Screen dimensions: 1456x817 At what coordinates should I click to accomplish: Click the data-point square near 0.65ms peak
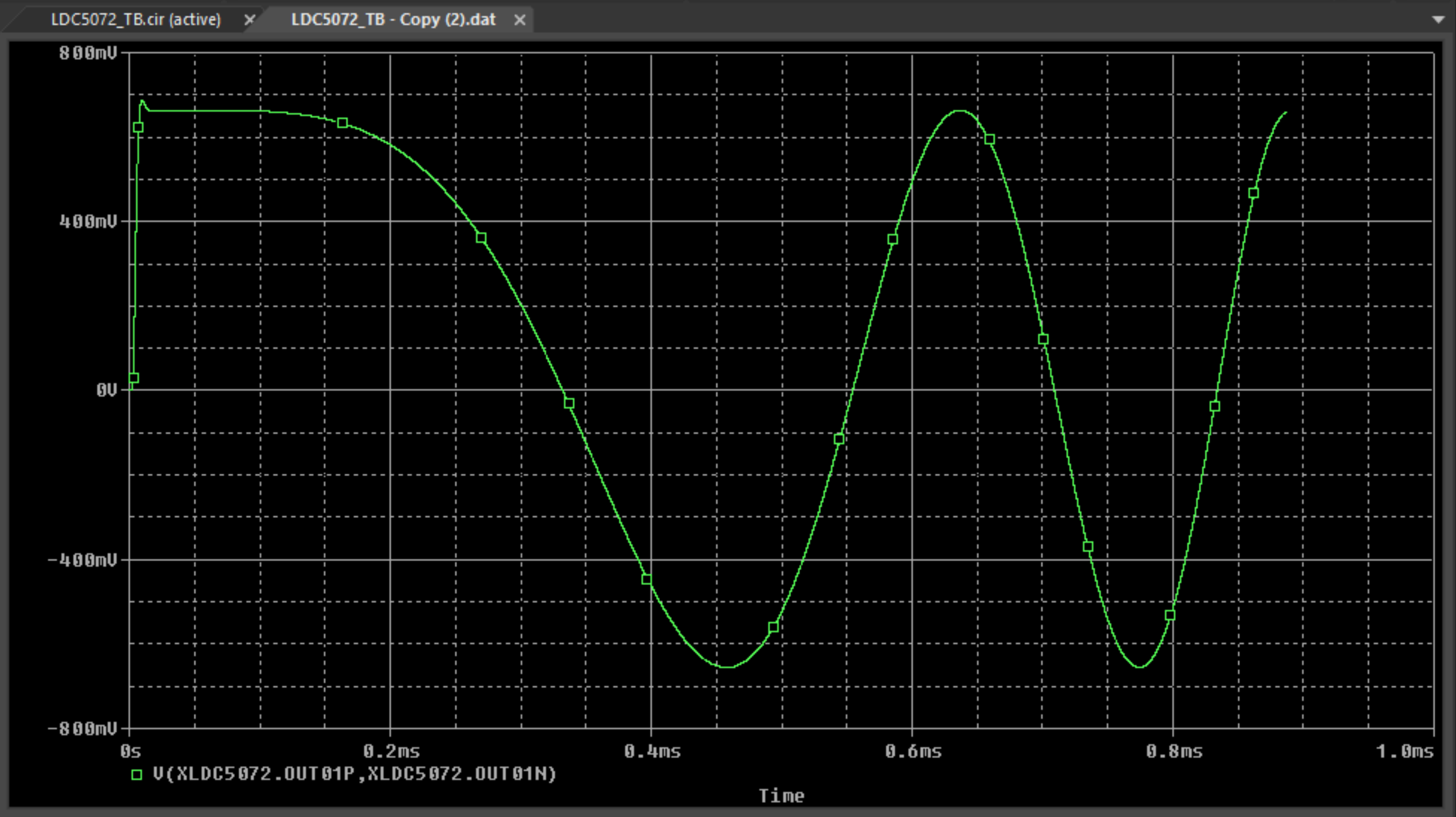click(989, 139)
